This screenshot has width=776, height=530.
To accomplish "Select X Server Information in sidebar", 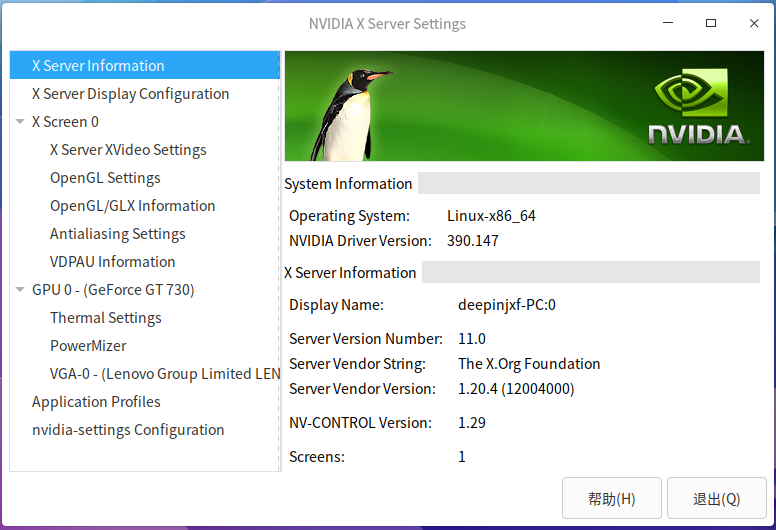I will point(98,66).
